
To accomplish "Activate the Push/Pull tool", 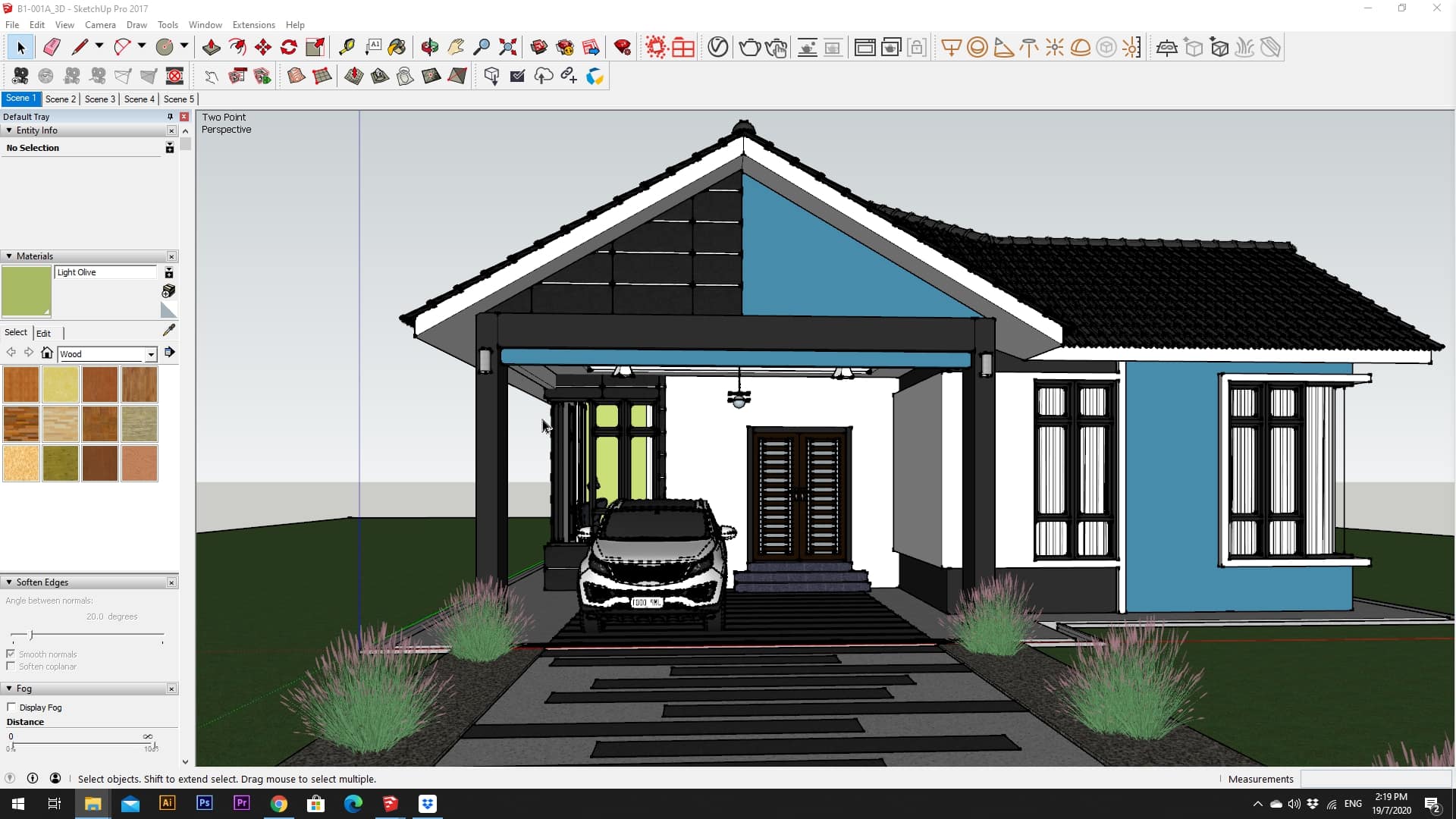I will pyautogui.click(x=212, y=48).
